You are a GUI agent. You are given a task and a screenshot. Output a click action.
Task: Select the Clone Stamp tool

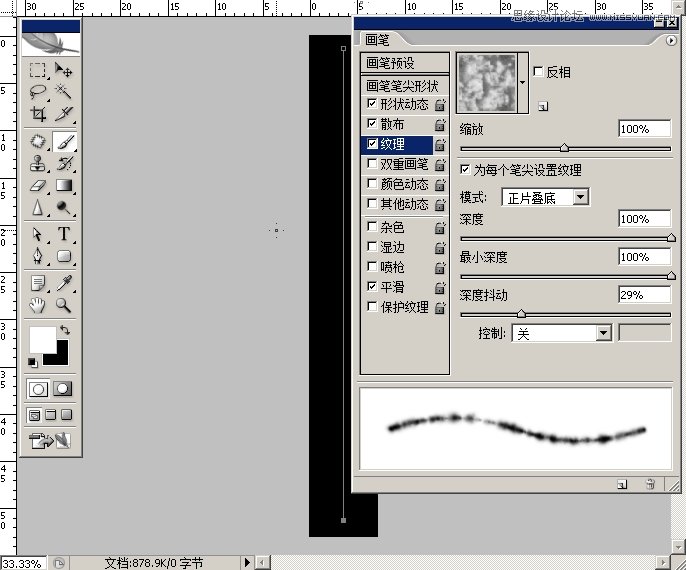pos(38,164)
